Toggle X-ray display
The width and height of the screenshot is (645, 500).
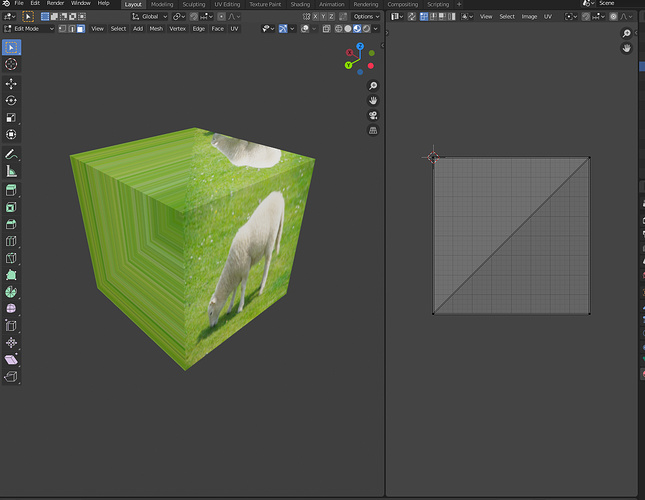pyautogui.click(x=326, y=29)
